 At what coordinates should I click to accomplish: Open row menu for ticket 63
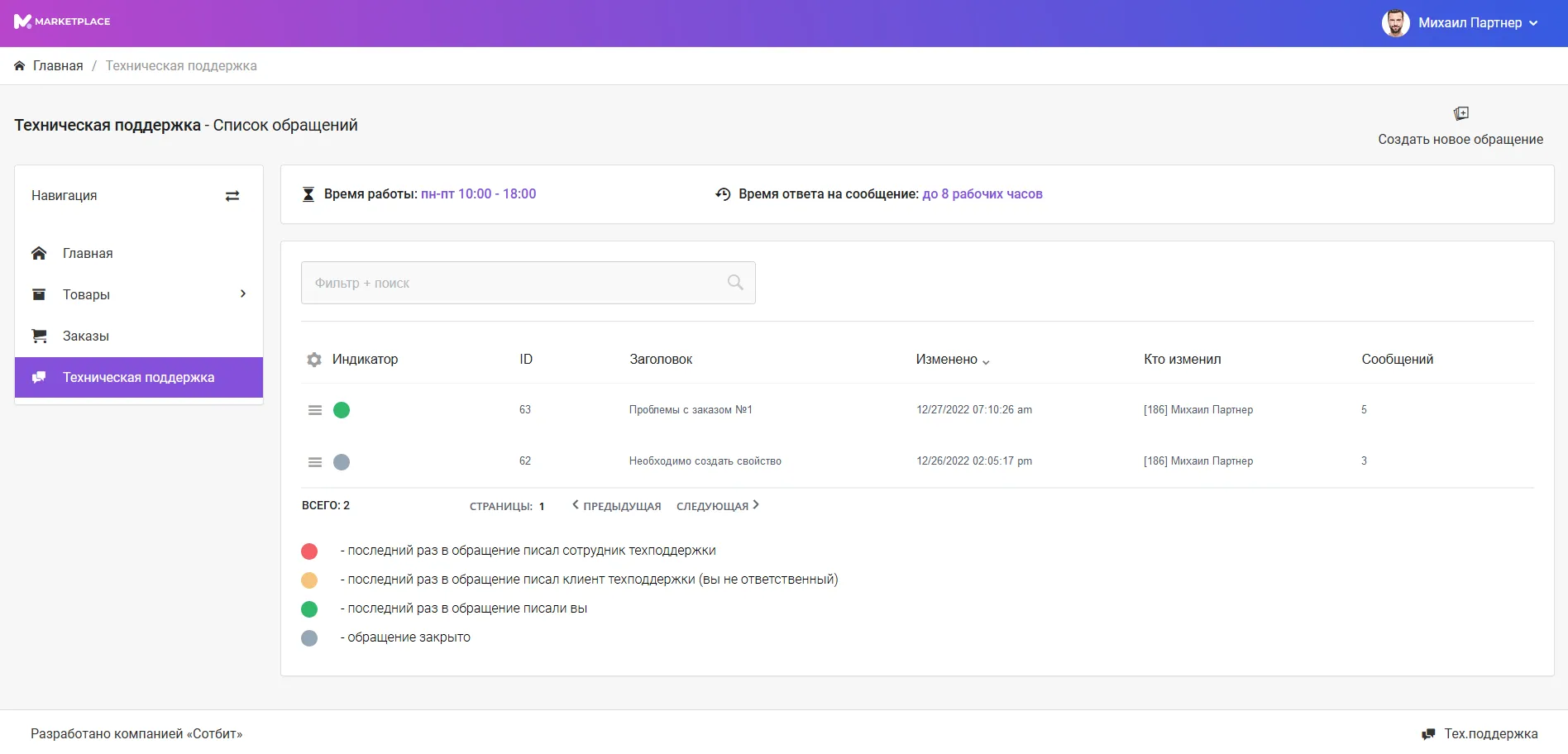(315, 410)
